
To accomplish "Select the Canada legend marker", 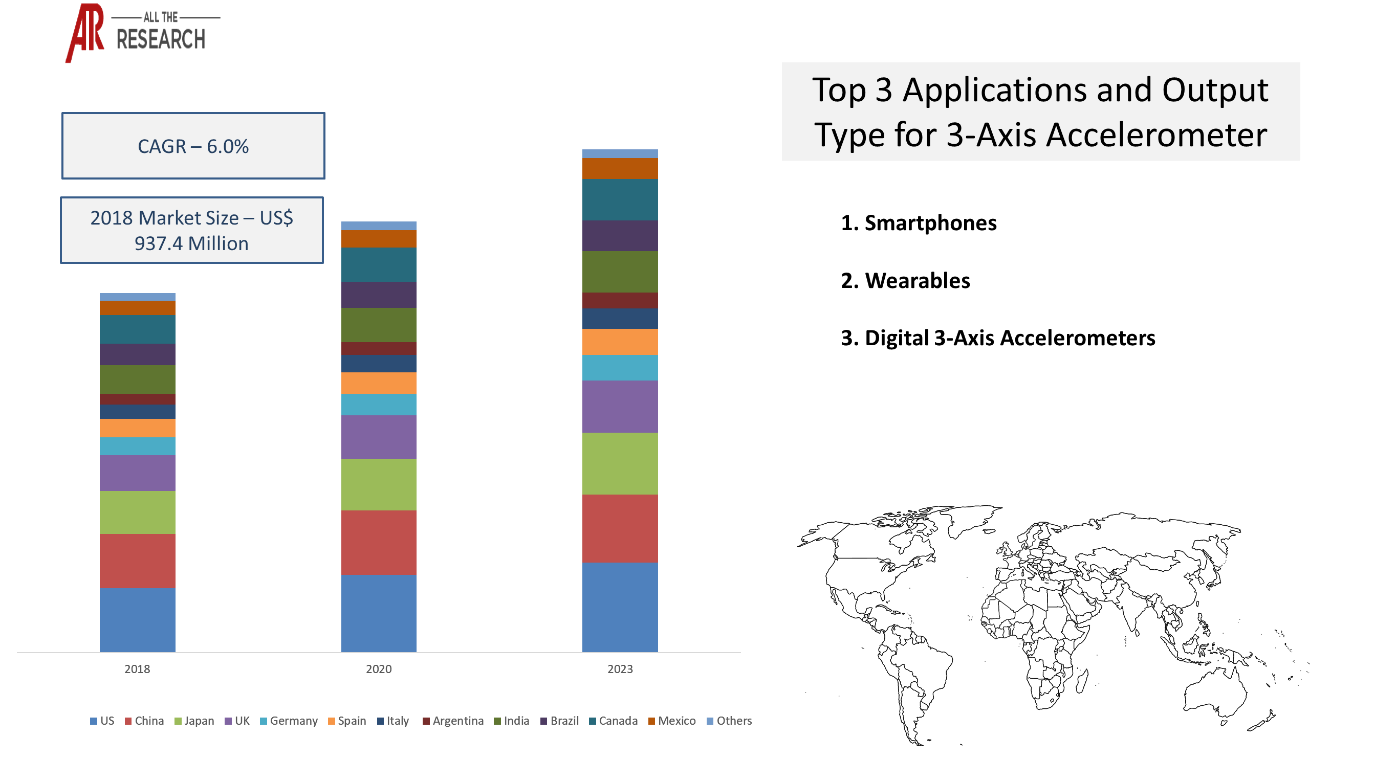I will (590, 720).
